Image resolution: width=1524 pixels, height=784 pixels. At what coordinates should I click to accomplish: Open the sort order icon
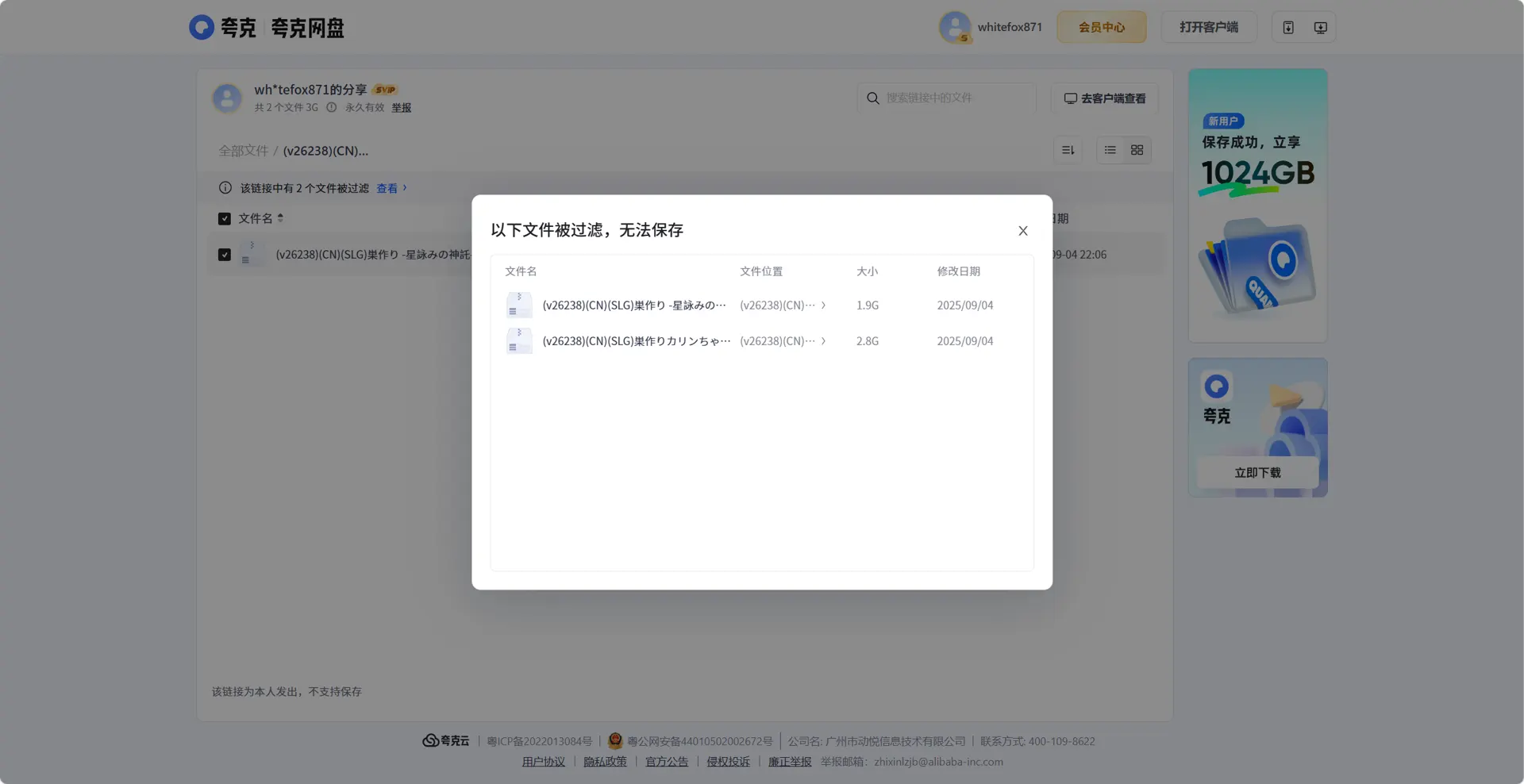[1068, 150]
